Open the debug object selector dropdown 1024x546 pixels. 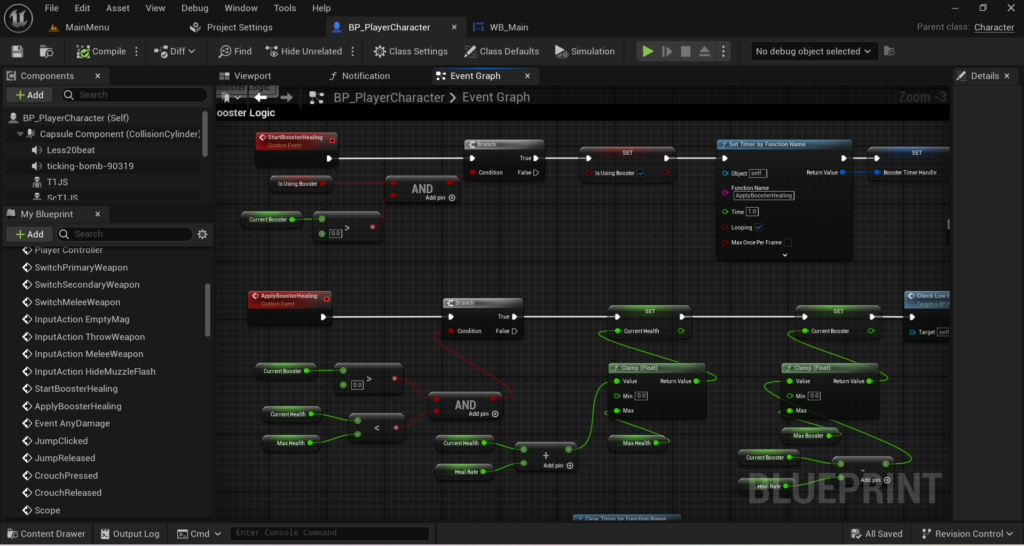(x=812, y=51)
